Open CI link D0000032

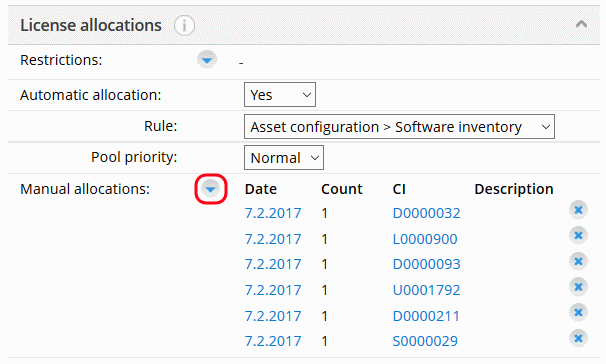(426, 213)
